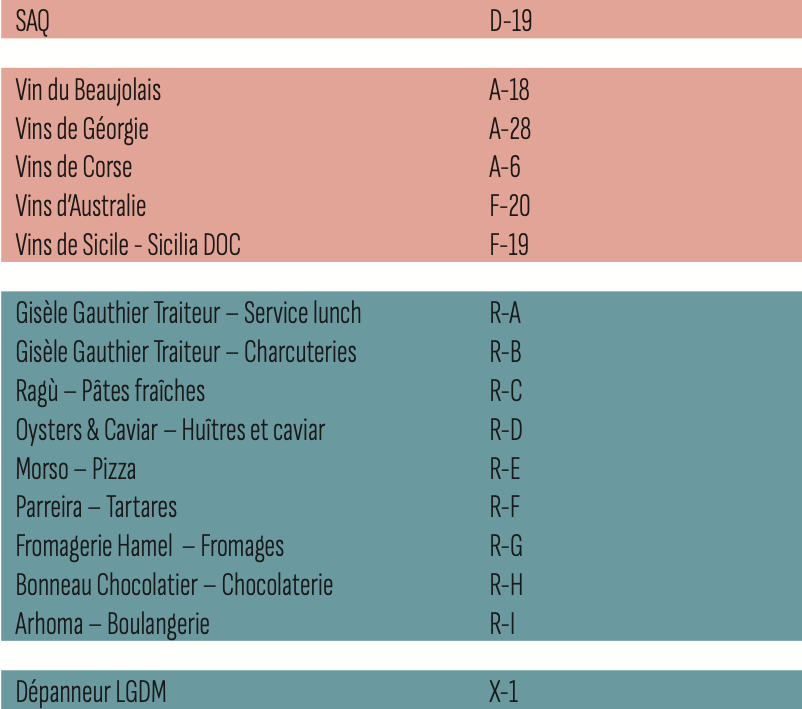Click the SAQ entry
The image size is (802, 709).
(x=32, y=21)
